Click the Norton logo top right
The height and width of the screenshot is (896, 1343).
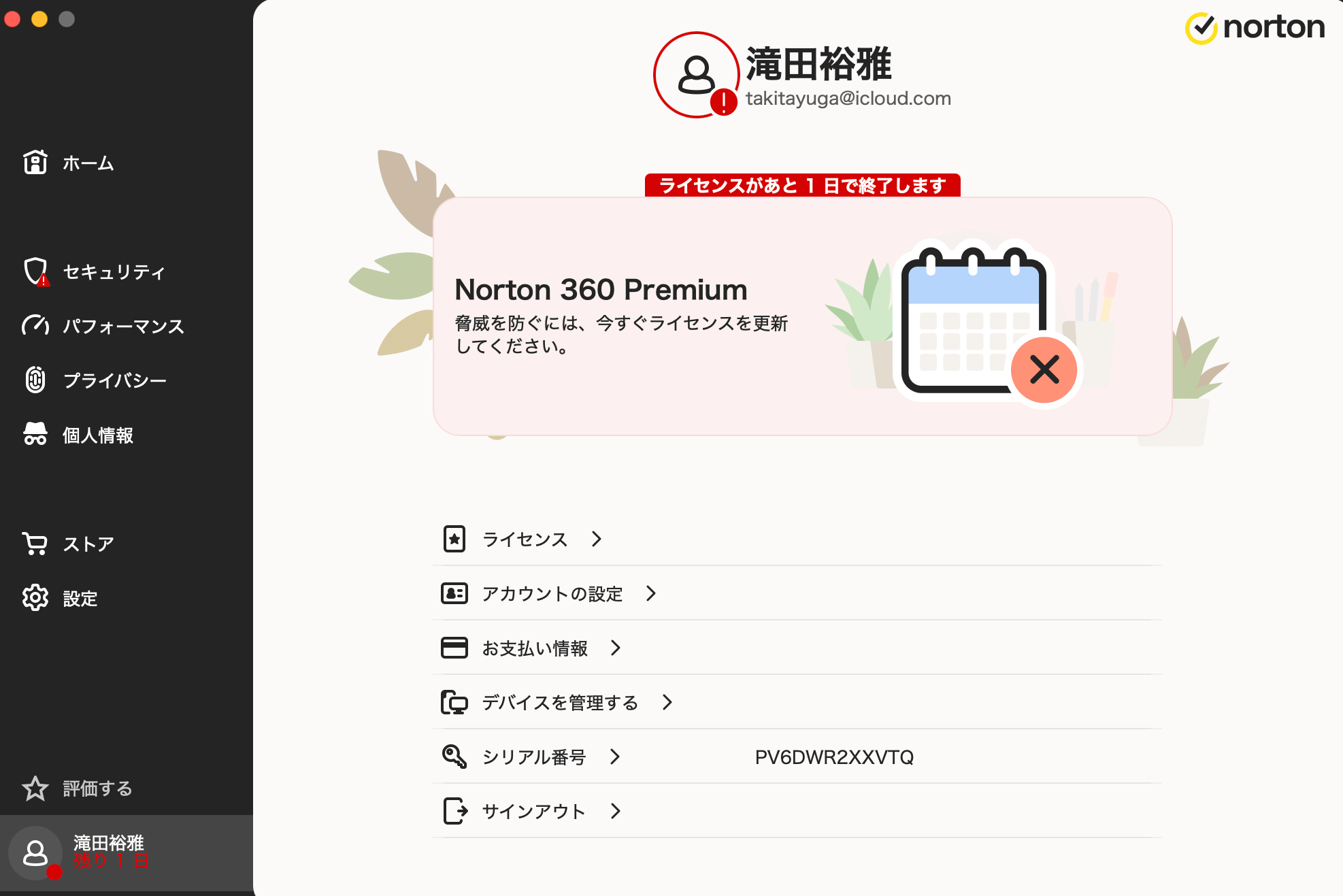click(x=1255, y=28)
